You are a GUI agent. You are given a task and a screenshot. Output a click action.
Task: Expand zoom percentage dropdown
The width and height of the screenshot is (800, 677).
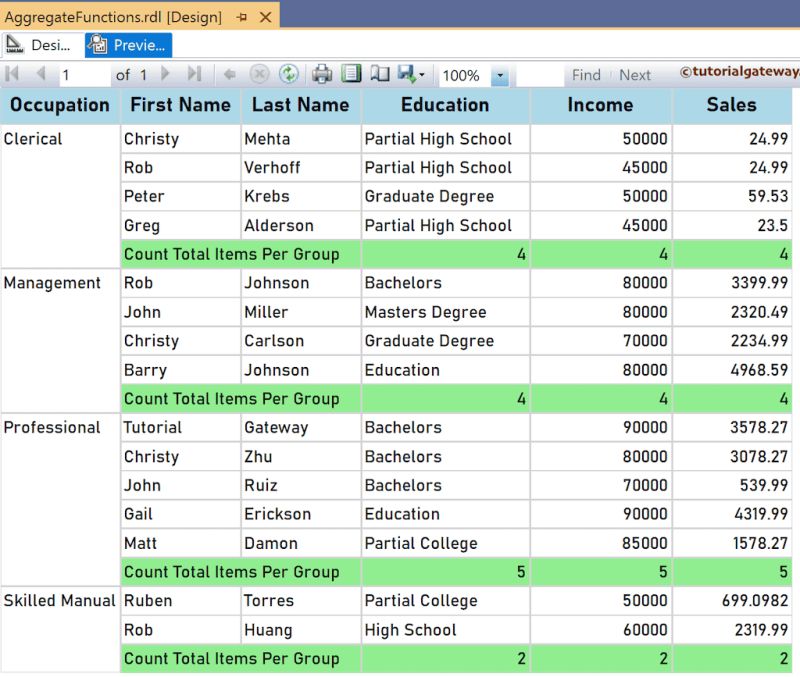coord(500,76)
